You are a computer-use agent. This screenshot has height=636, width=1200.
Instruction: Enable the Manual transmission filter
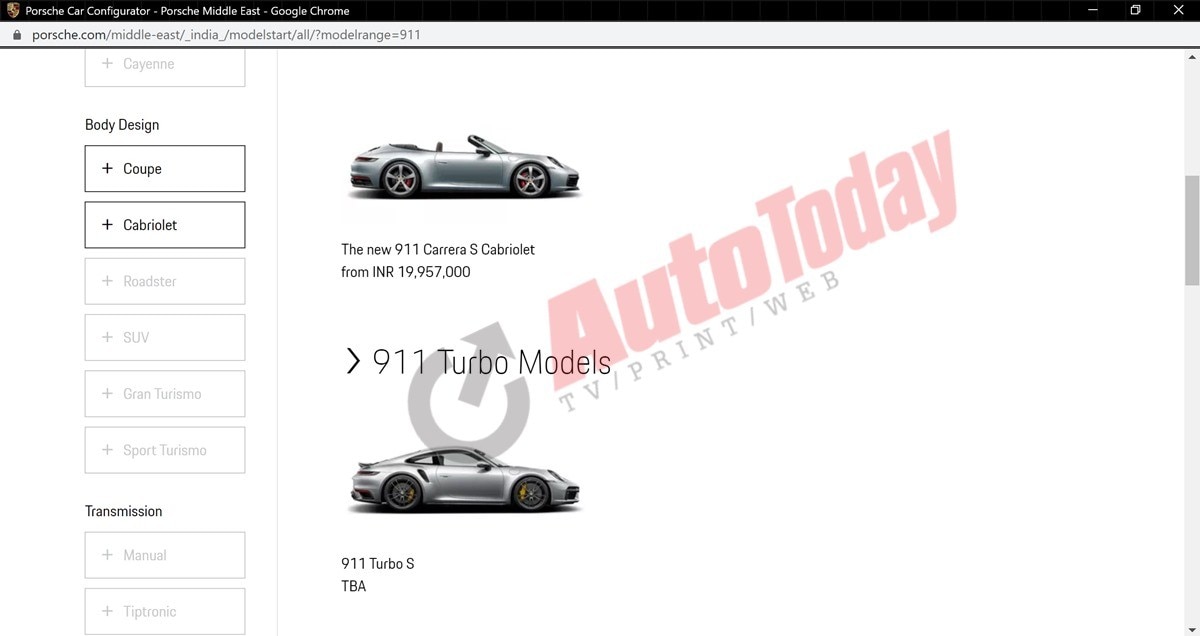click(x=165, y=555)
